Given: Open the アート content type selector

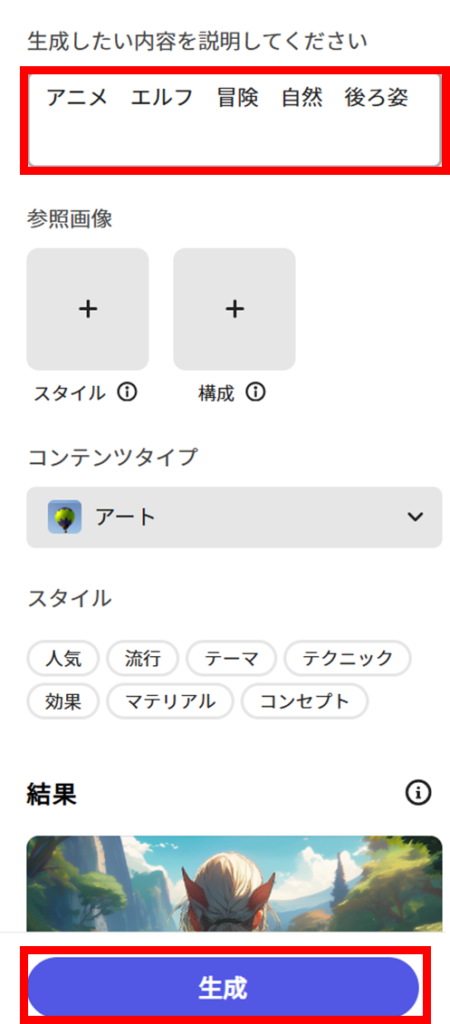Looking at the screenshot, I should coord(234,517).
